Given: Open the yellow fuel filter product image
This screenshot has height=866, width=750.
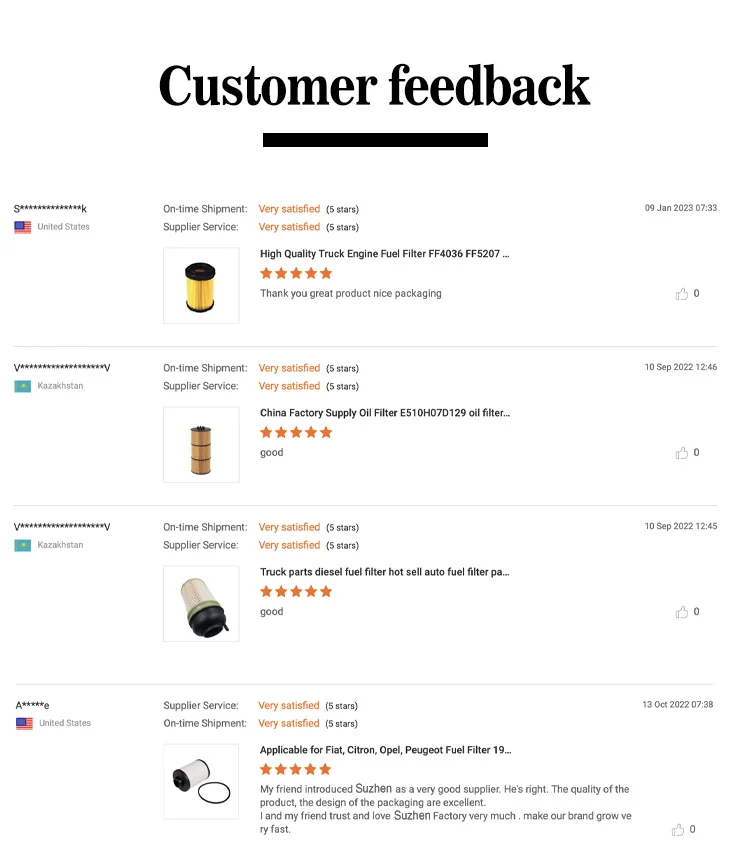Looking at the screenshot, I should click(201, 286).
